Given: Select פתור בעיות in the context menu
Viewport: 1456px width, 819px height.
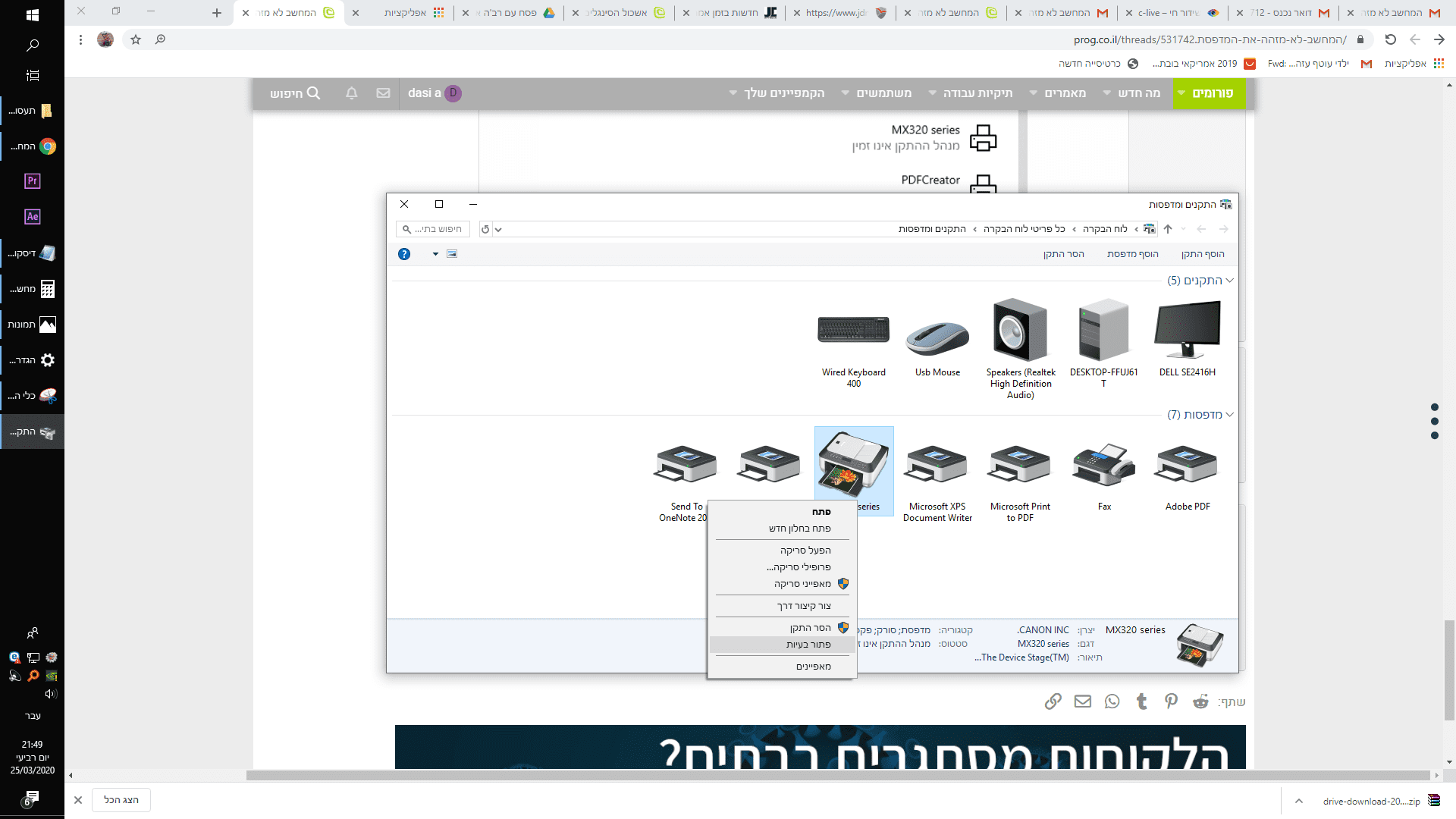Looking at the screenshot, I should point(808,645).
